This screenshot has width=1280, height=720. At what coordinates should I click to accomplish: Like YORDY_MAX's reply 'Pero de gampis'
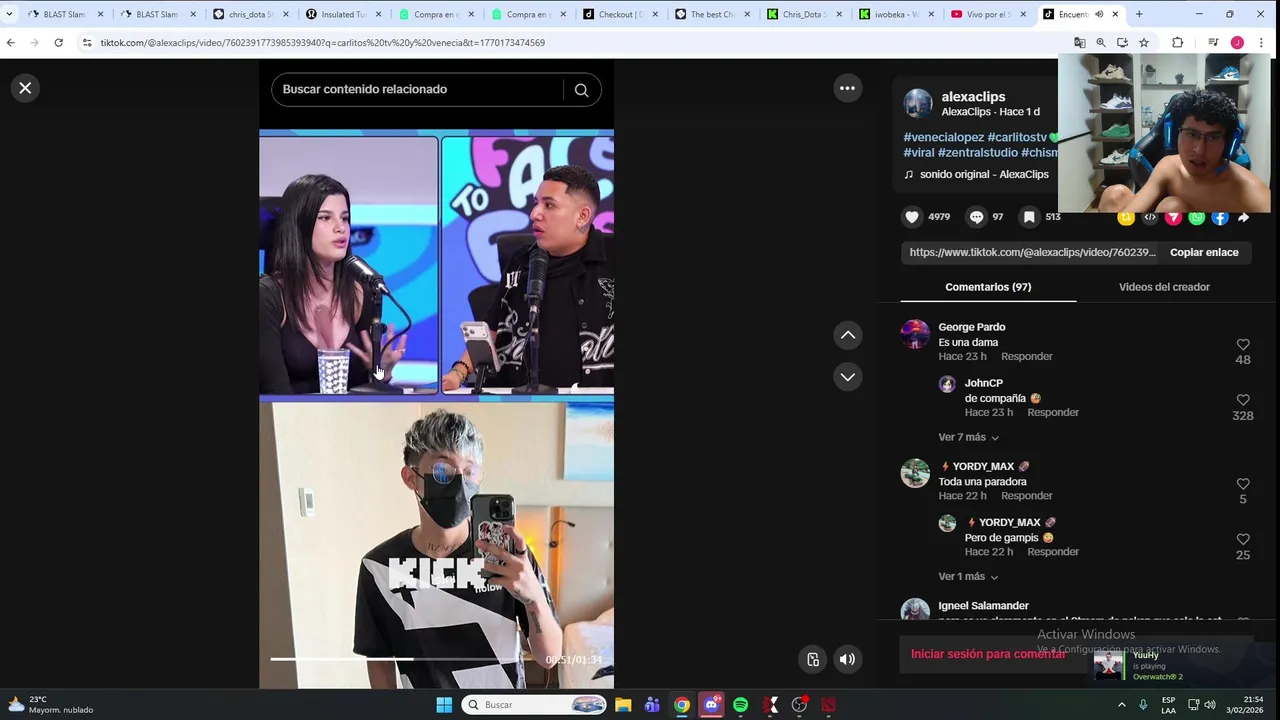(1243, 540)
